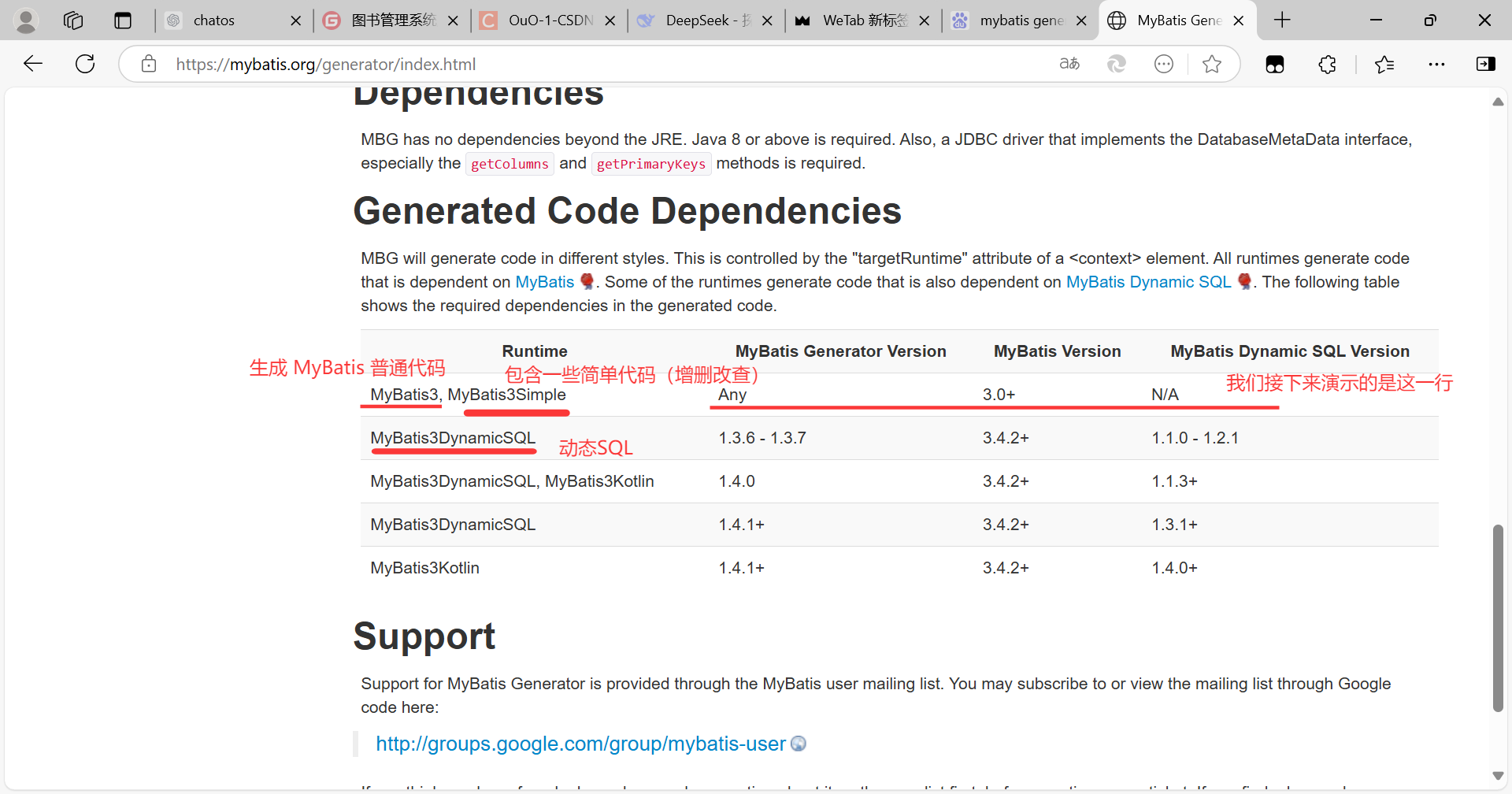
Task: Open the MyBatis link in the paragraph
Action: [545, 282]
